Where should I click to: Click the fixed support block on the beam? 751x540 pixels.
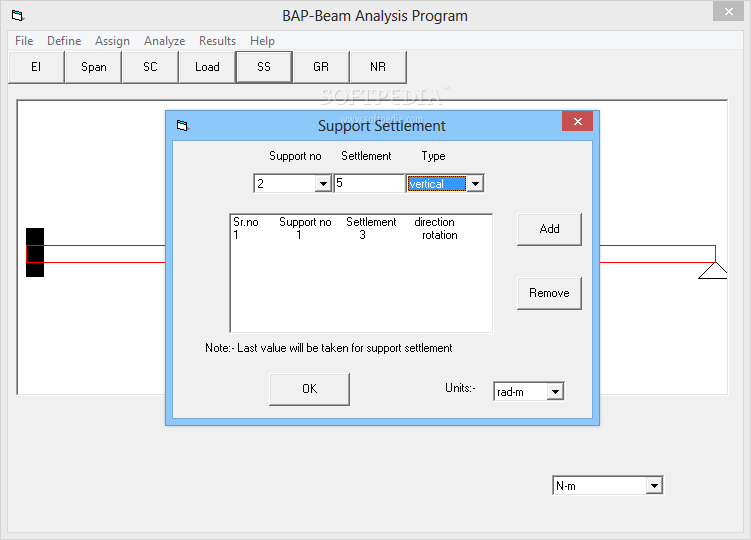point(35,253)
